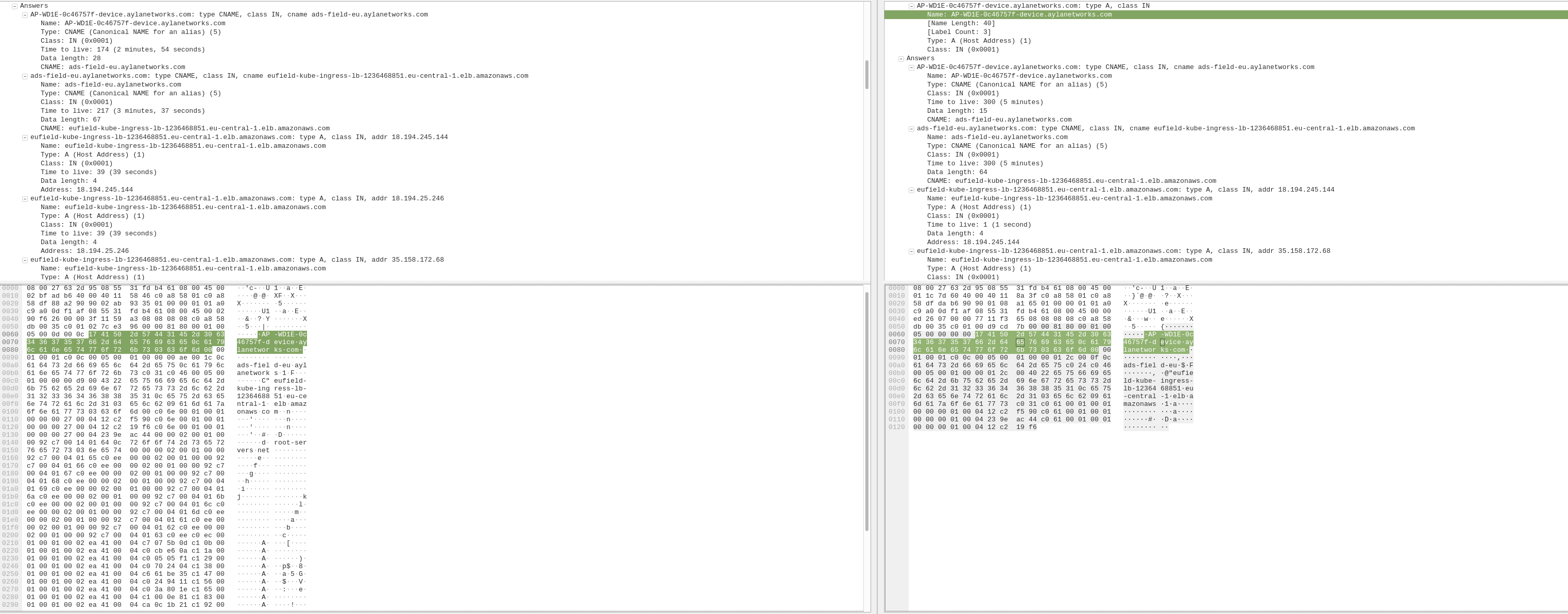Collapse ads-field-eu CNAME answer in right window
1568x614 pixels.
coord(911,128)
